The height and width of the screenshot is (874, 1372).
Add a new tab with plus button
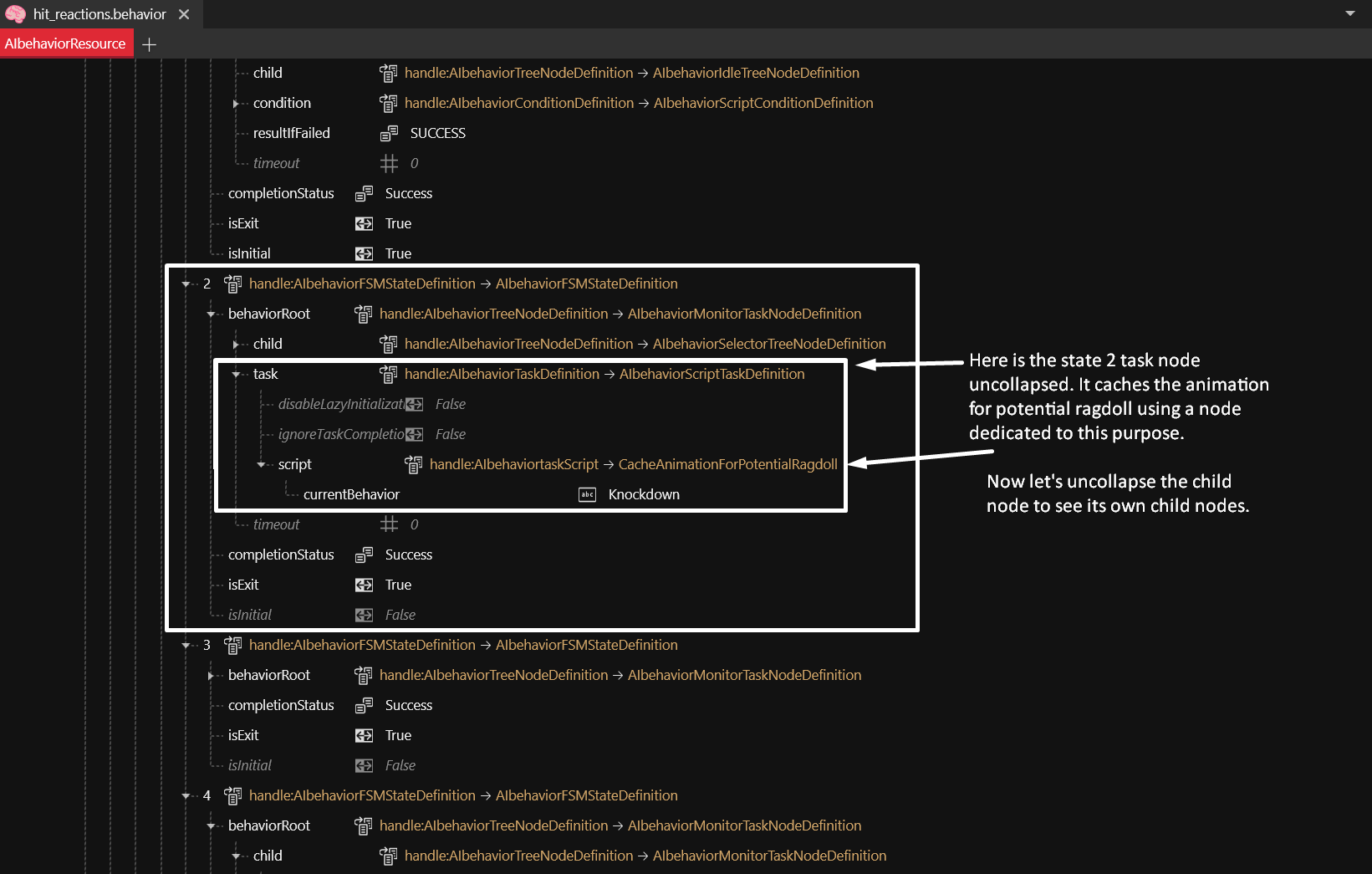tap(150, 44)
